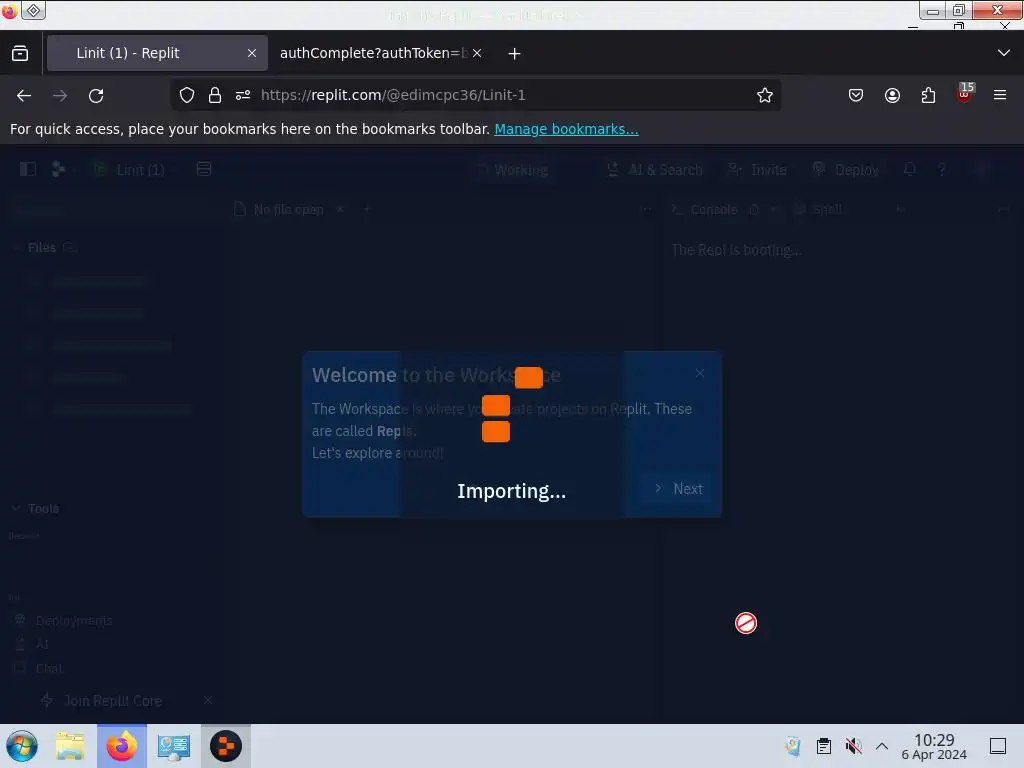
Task: Open site permissions icon in address bar
Action: click(243, 95)
